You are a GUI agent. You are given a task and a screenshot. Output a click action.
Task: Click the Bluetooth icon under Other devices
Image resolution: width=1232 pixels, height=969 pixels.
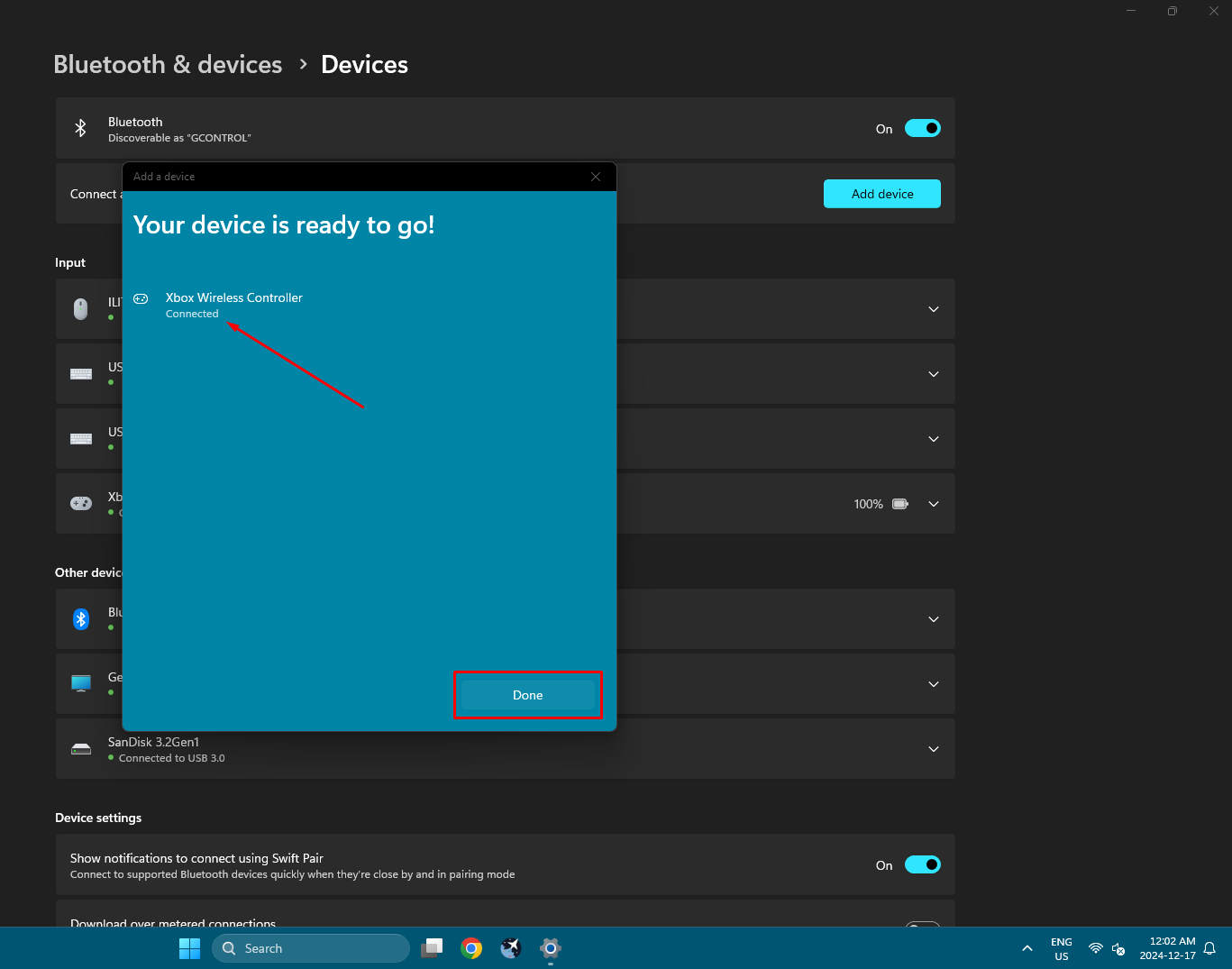[82, 619]
